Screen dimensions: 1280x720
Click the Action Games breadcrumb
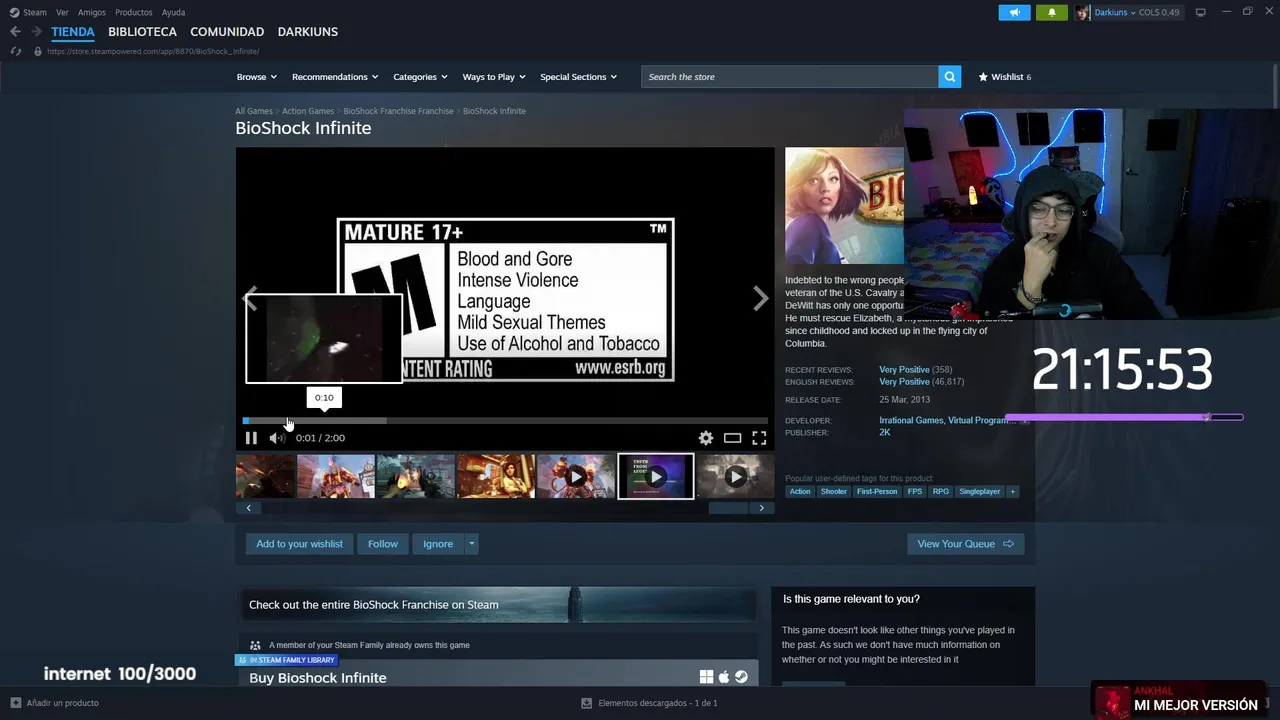(308, 111)
